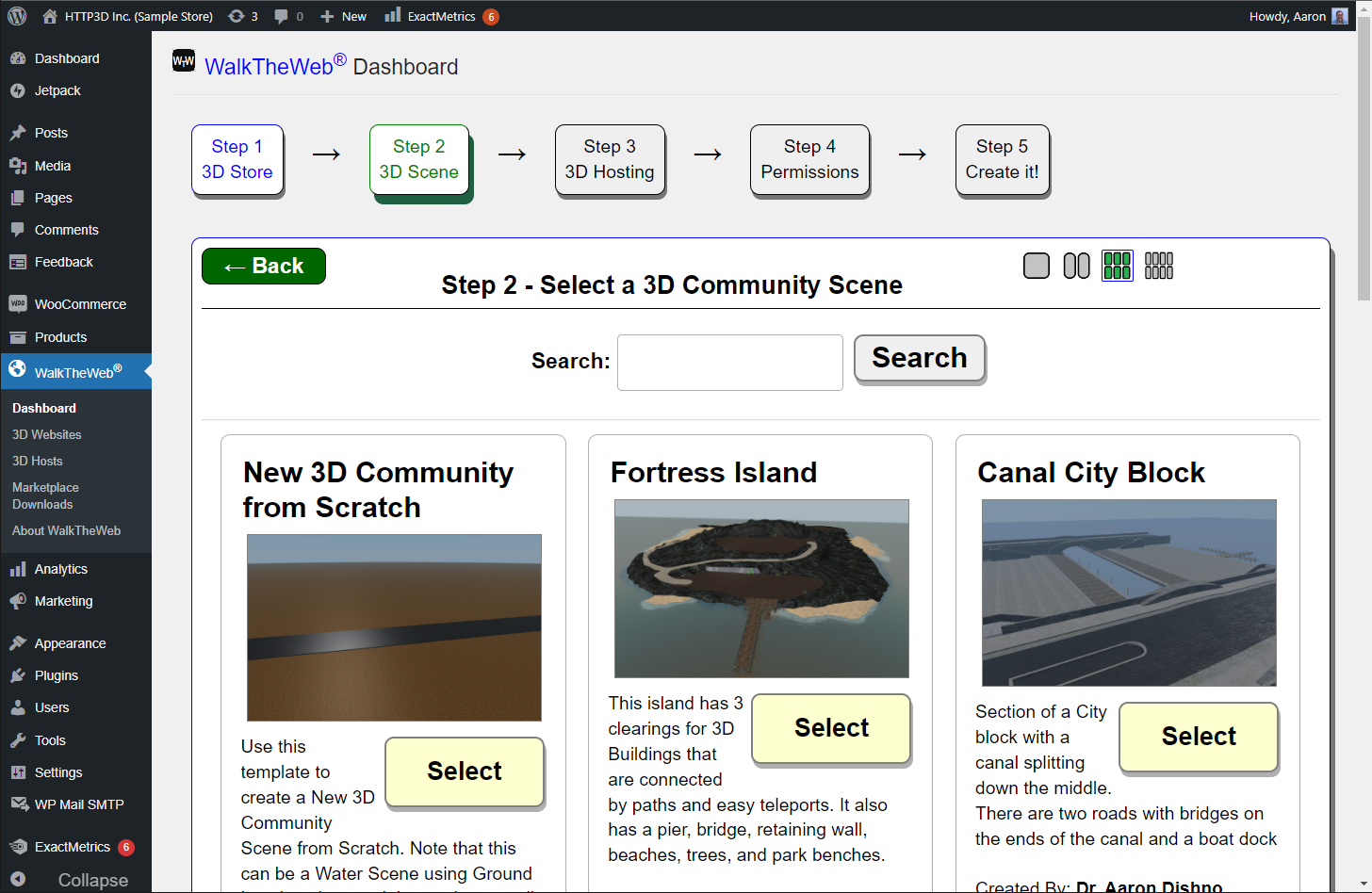Jump to Step 3 3D Hosting
The width and height of the screenshot is (1372, 893).
[x=610, y=159]
